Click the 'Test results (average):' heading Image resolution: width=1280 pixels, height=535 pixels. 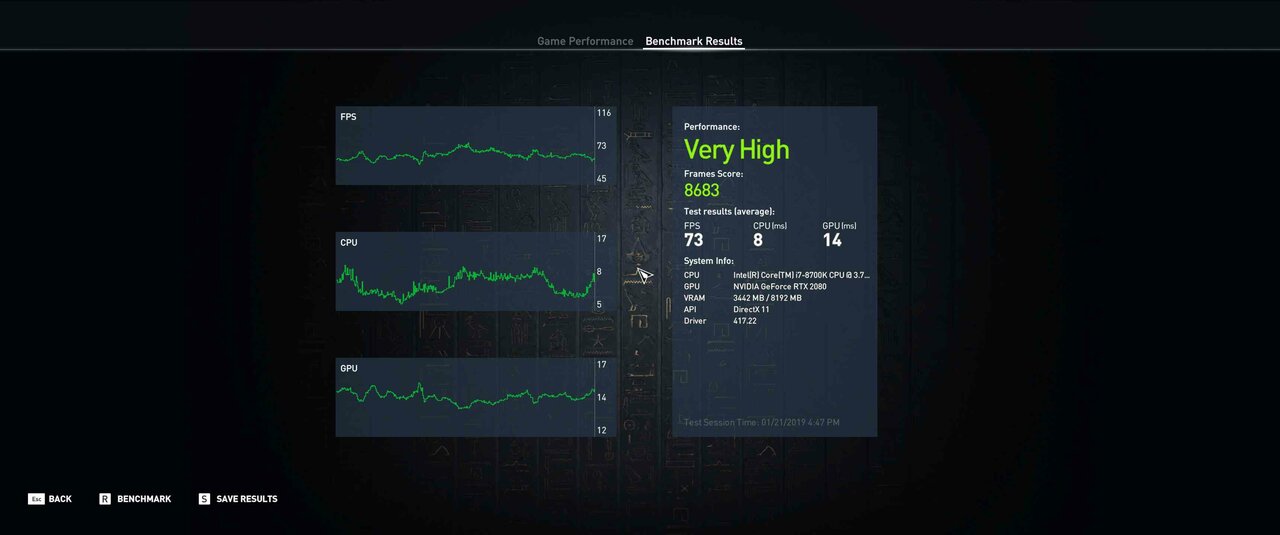pyautogui.click(x=730, y=212)
